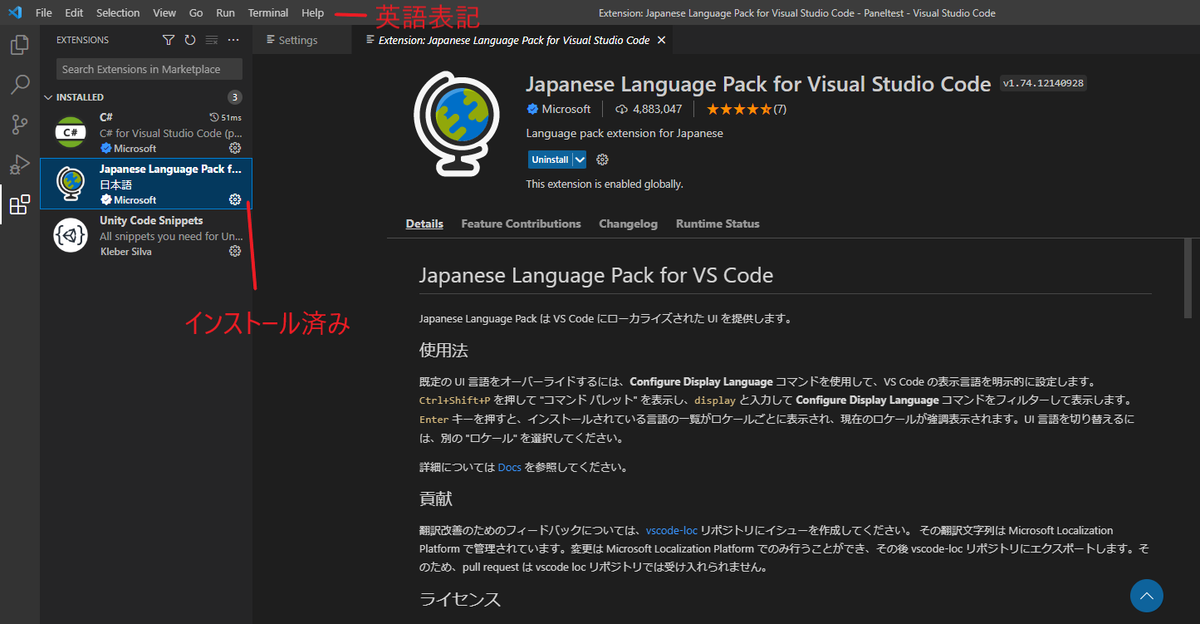Open manage gear for Unity Code Snippets
Screen dimensions: 1200x624
(235, 251)
